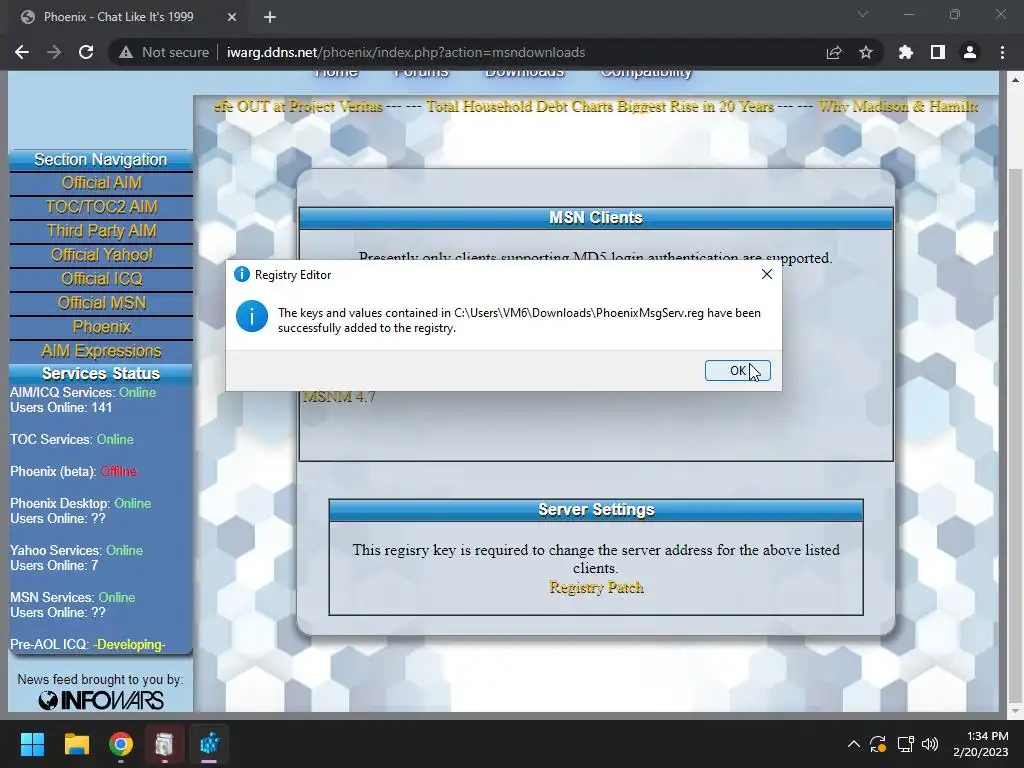Viewport: 1024px width, 768px height.
Task: Click the network tray icon
Action: click(905, 744)
